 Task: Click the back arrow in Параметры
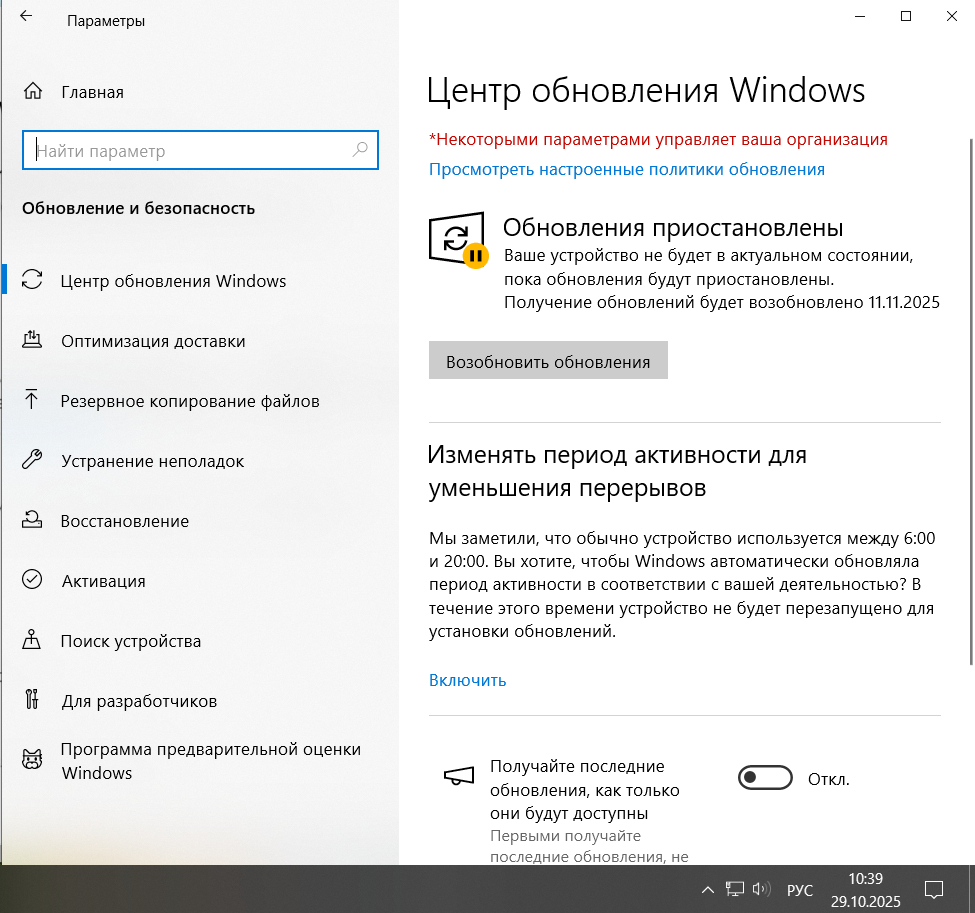25,17
